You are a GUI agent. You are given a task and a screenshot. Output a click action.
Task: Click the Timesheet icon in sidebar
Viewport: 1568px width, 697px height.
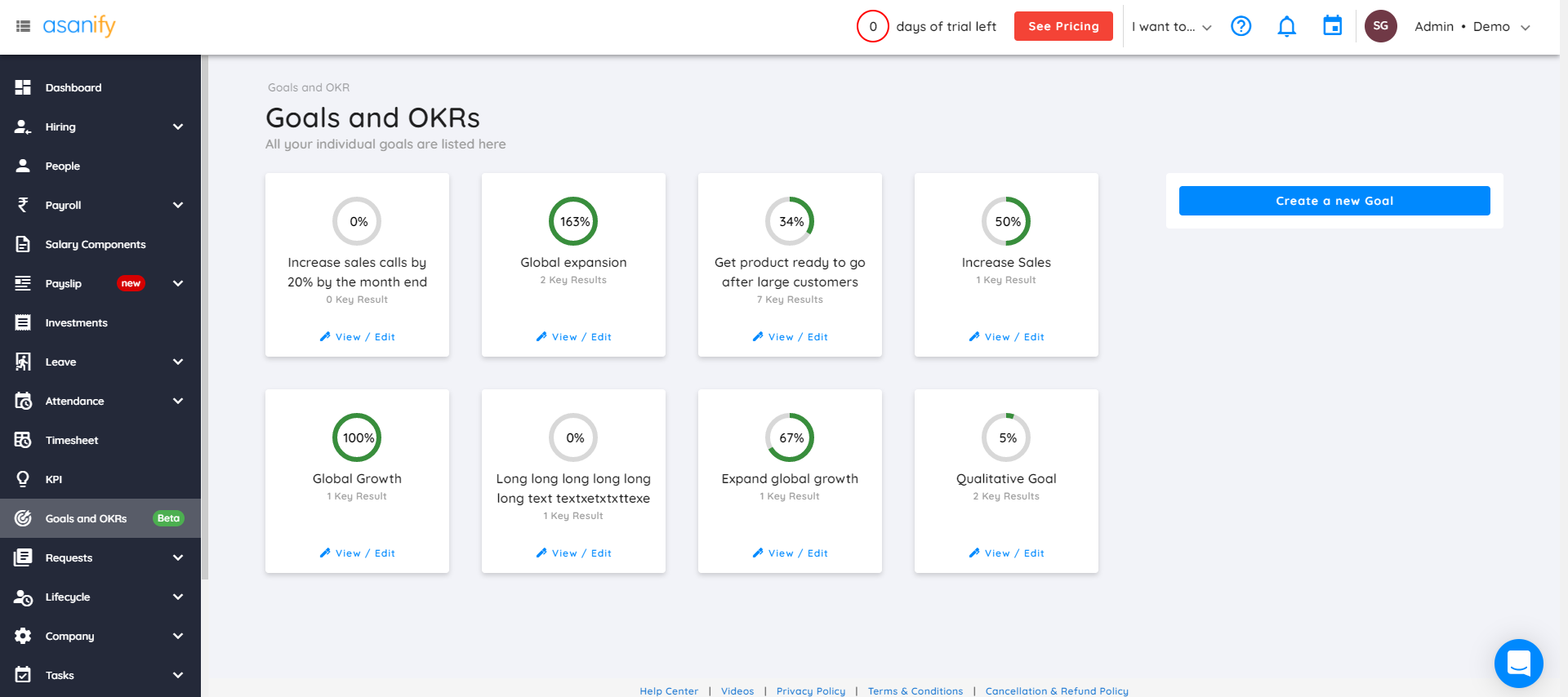click(x=23, y=440)
